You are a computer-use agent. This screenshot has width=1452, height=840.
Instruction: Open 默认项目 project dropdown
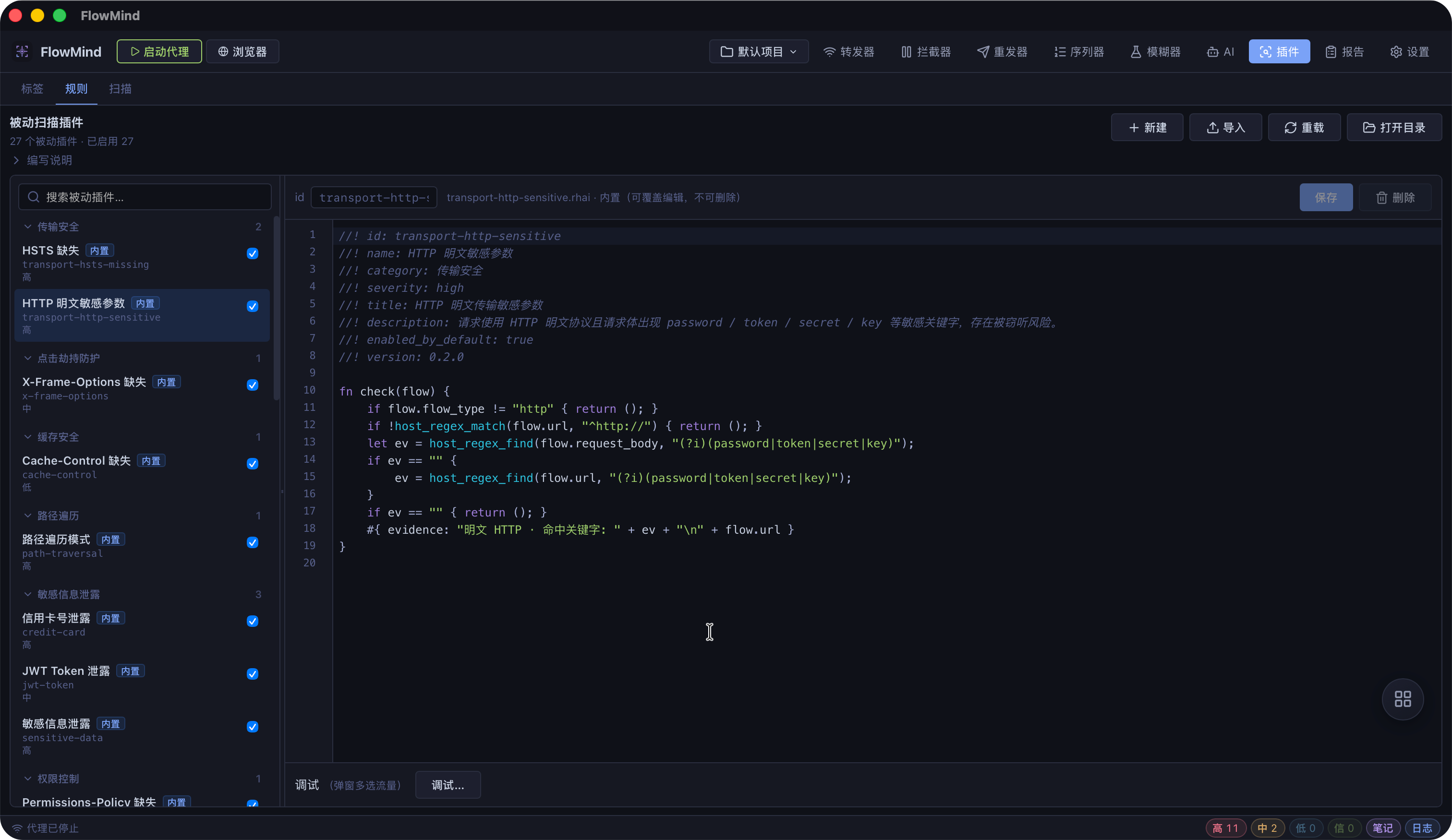click(758, 52)
